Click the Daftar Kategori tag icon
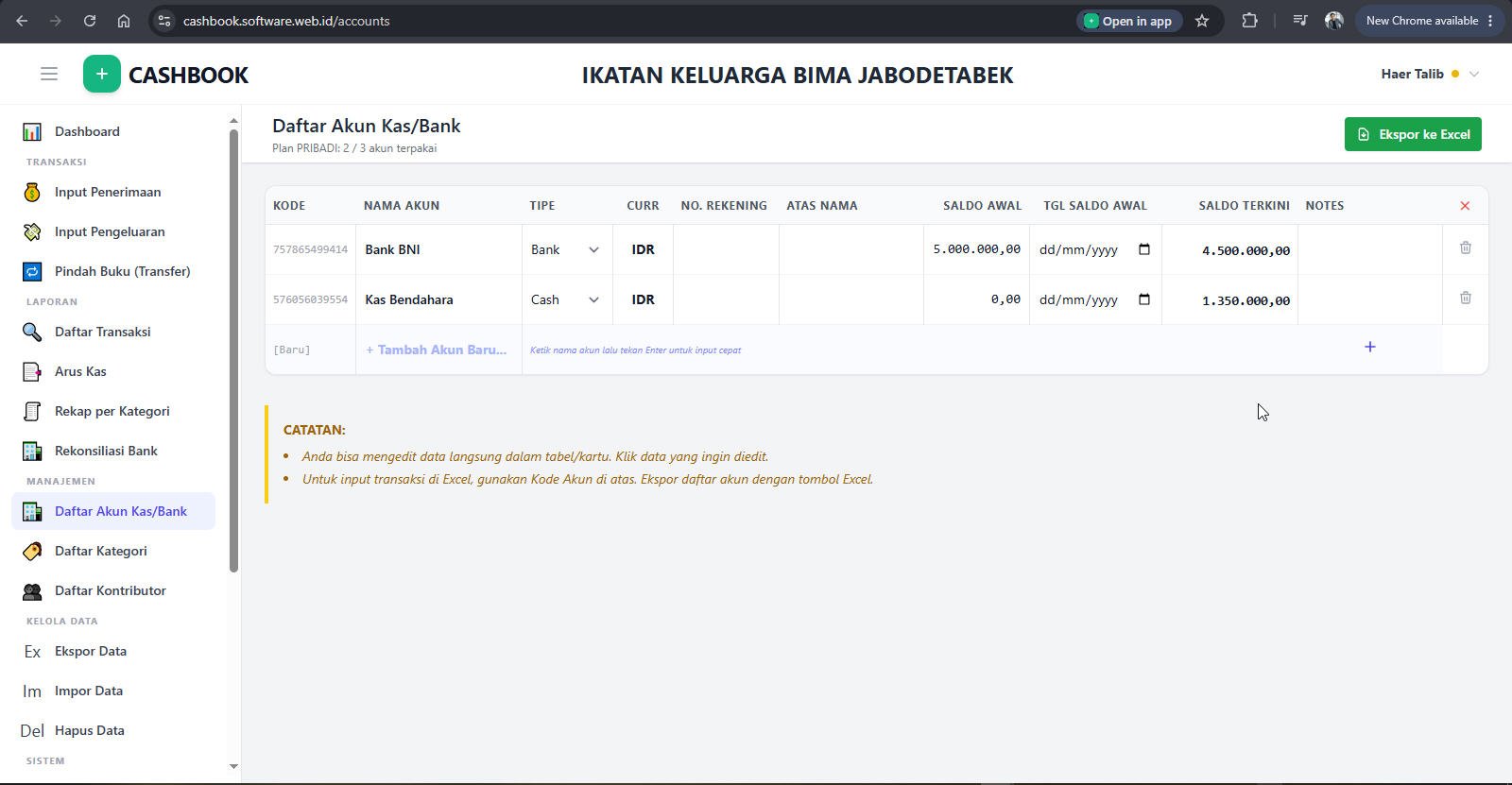Viewport: 1512px width, 785px height. pos(32,551)
